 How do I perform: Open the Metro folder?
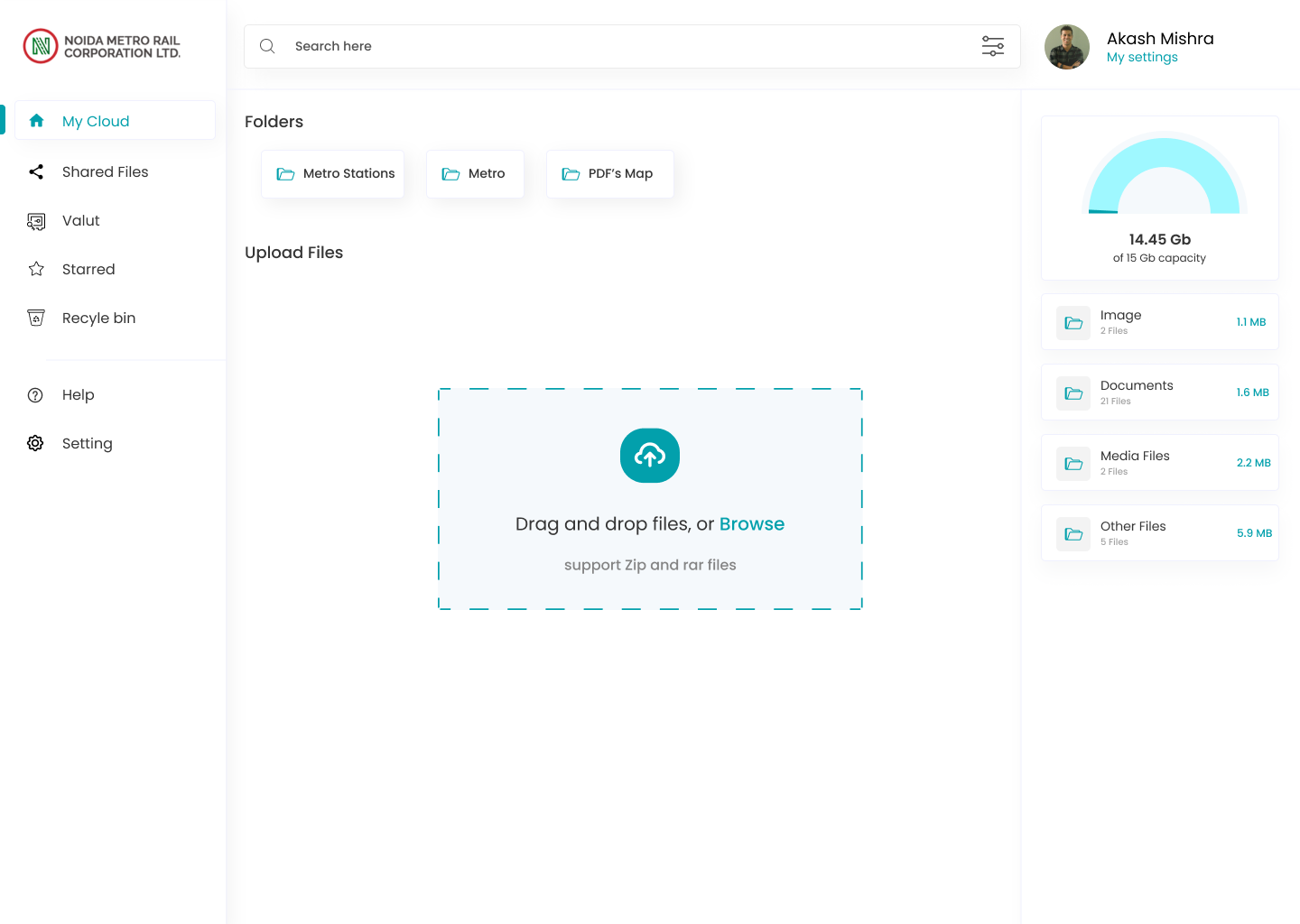[475, 173]
